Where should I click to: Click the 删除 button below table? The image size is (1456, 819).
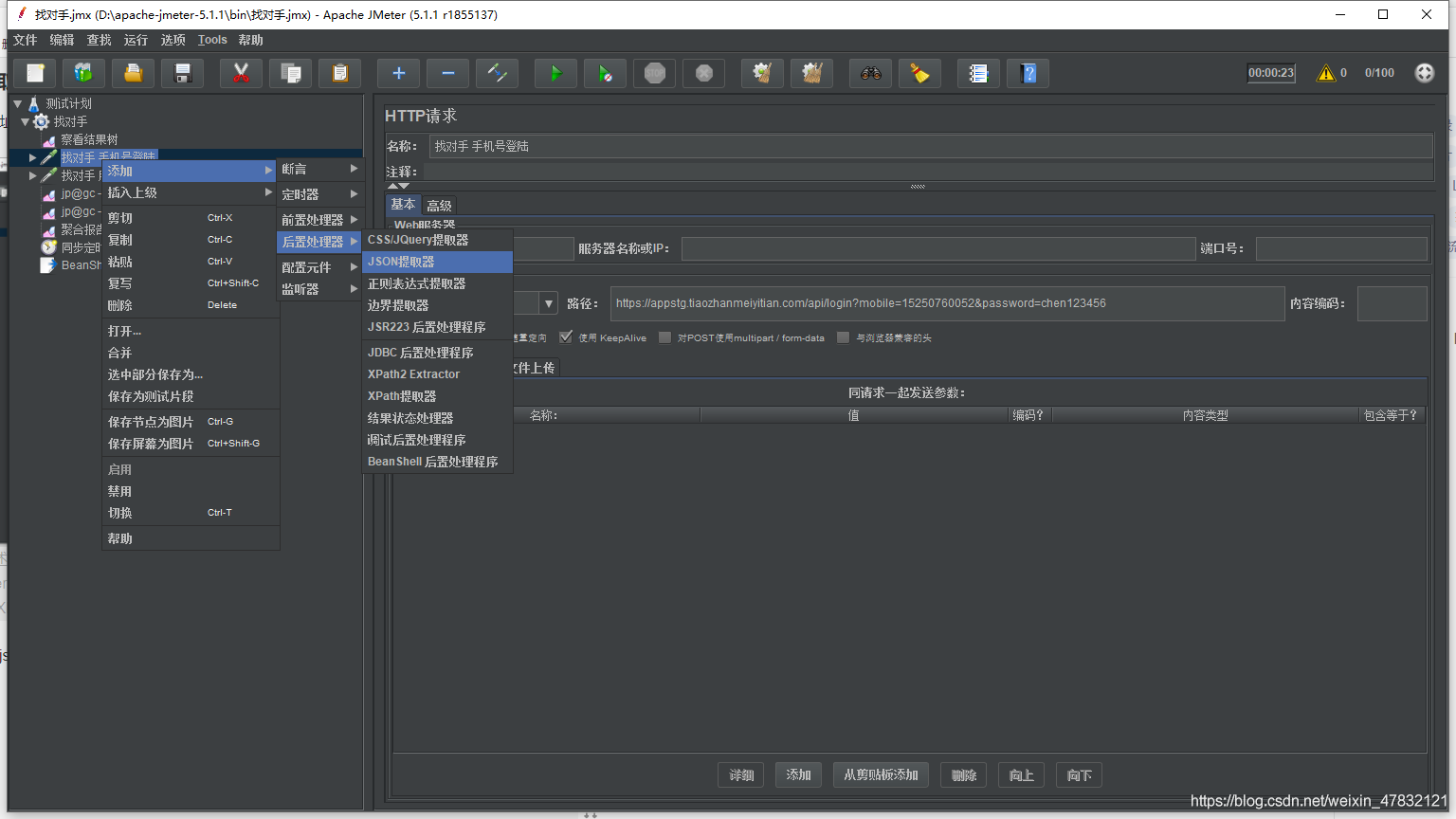pyautogui.click(x=964, y=775)
